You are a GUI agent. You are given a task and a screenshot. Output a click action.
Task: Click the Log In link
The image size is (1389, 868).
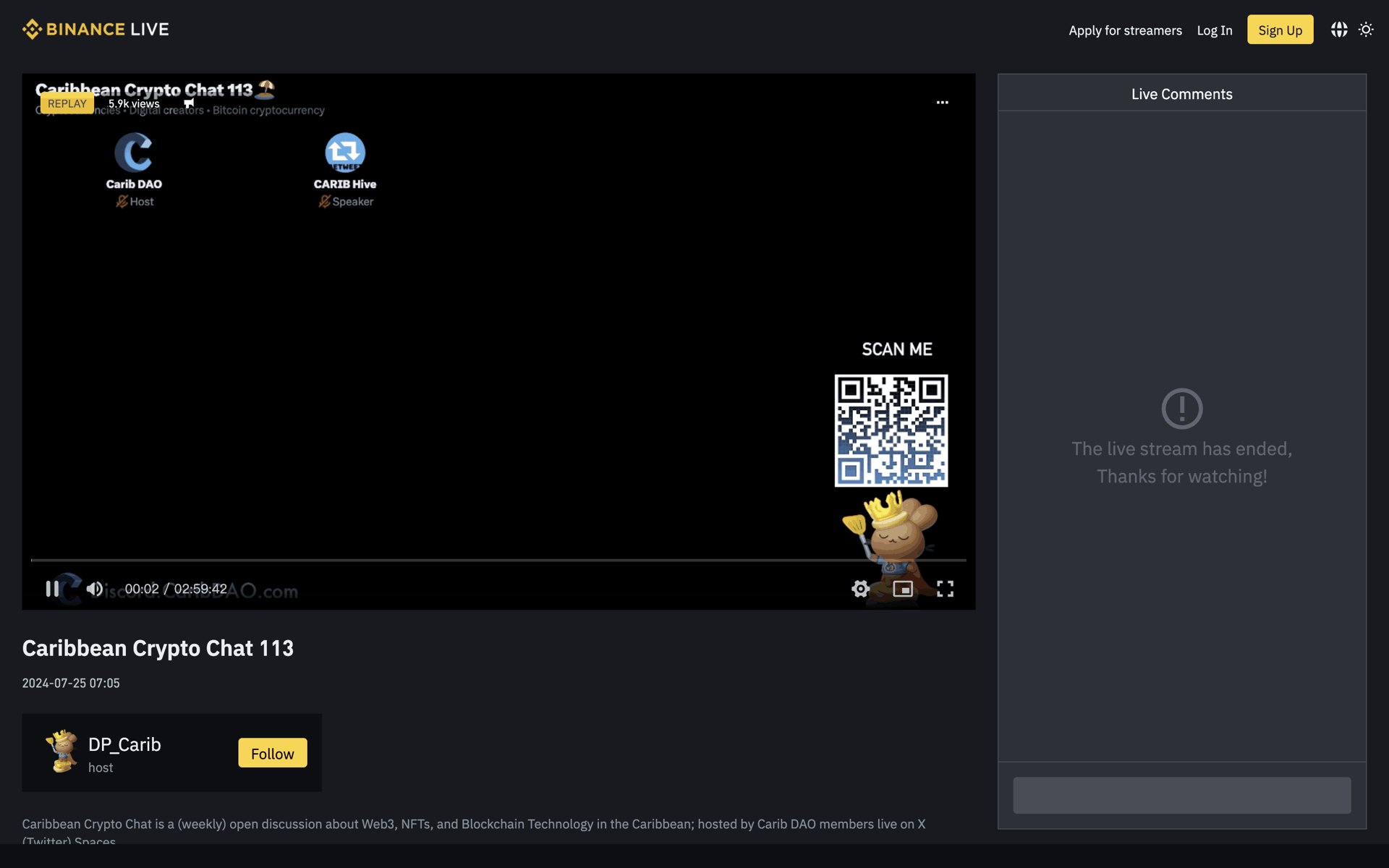pyautogui.click(x=1214, y=30)
